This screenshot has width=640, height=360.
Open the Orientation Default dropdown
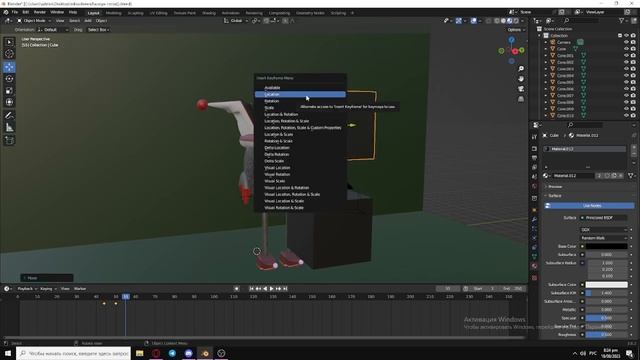click(53, 30)
